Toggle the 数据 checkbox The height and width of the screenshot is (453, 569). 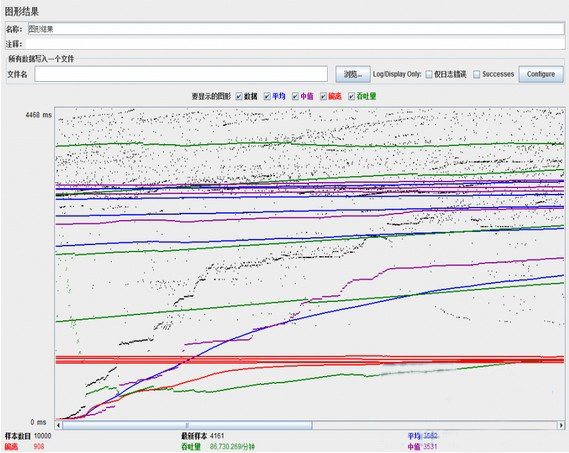click(x=239, y=96)
